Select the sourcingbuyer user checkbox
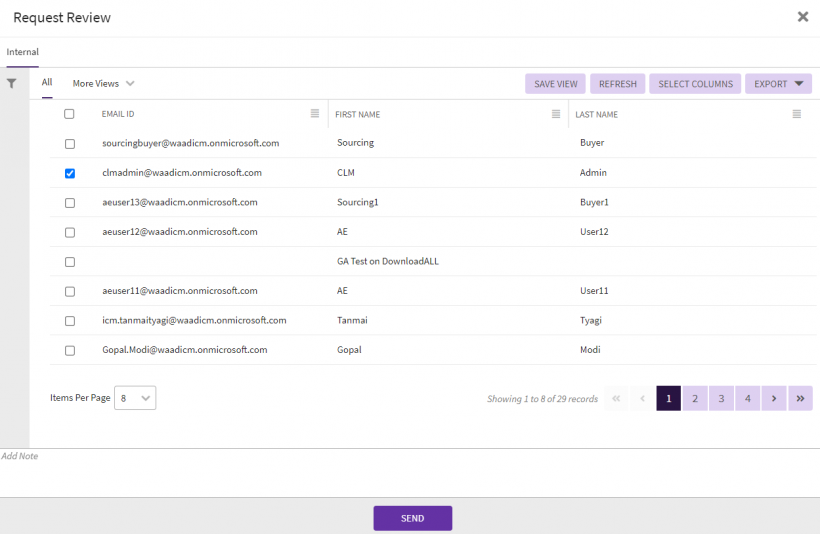Image resolution: width=820 pixels, height=534 pixels. (70, 143)
